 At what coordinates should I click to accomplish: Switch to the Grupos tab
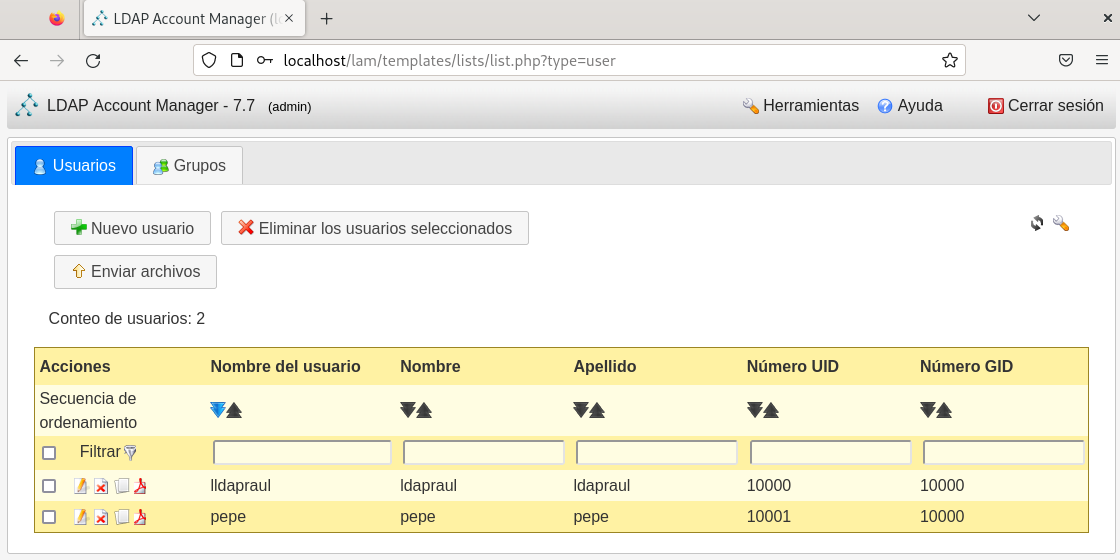189,166
